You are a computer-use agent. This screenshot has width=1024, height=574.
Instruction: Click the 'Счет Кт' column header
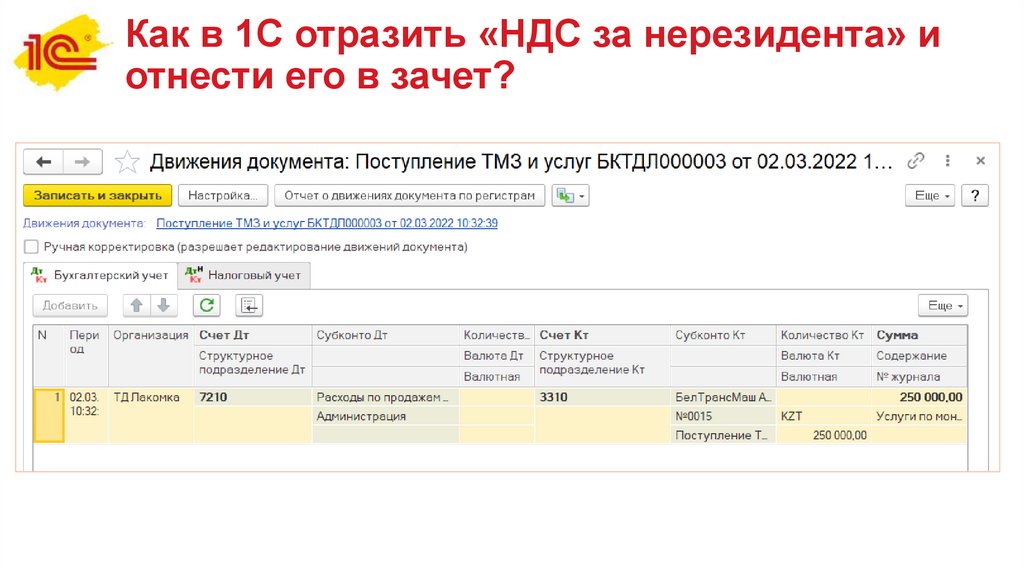point(602,335)
